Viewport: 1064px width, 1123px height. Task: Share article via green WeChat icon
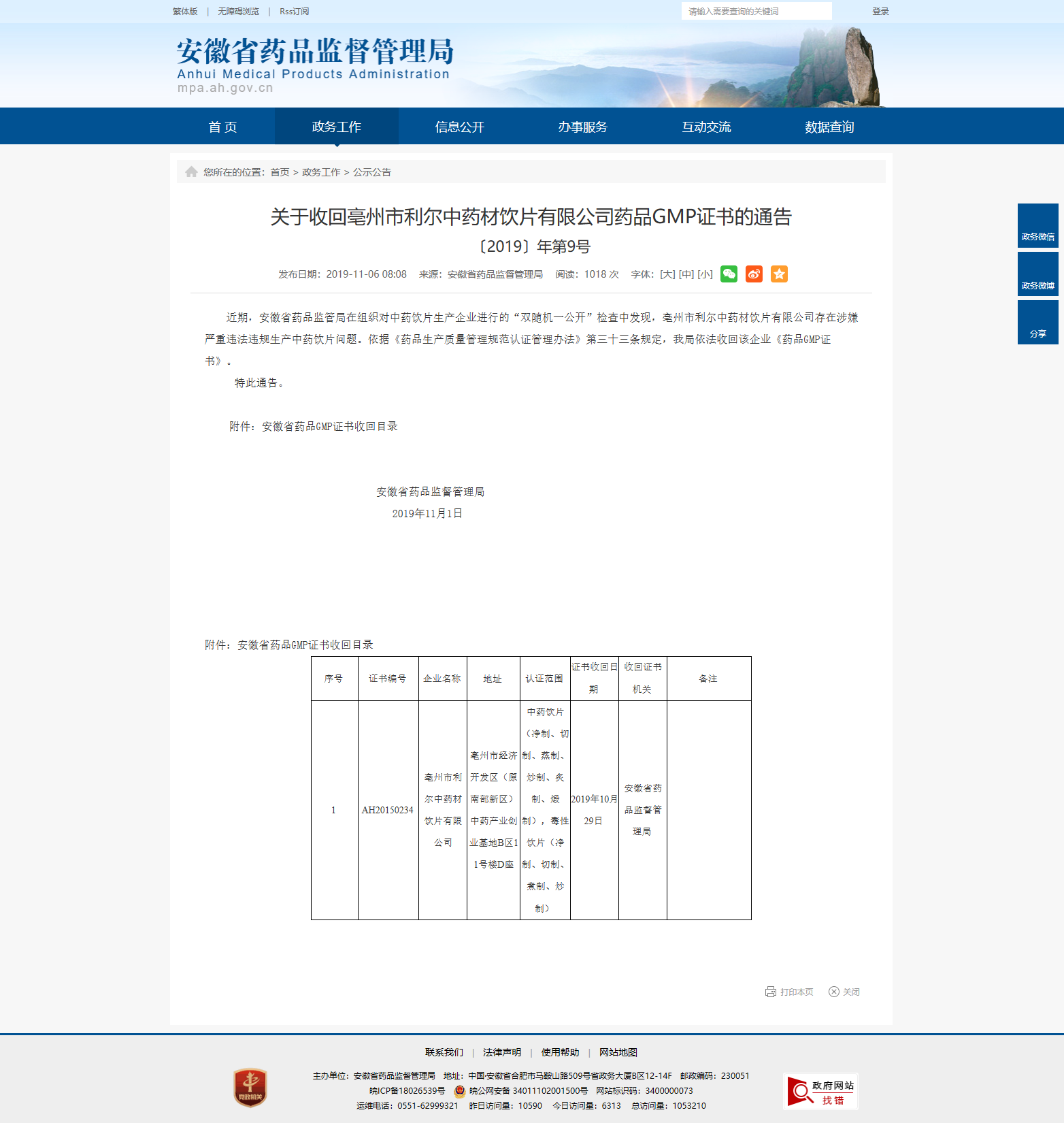pos(729,274)
